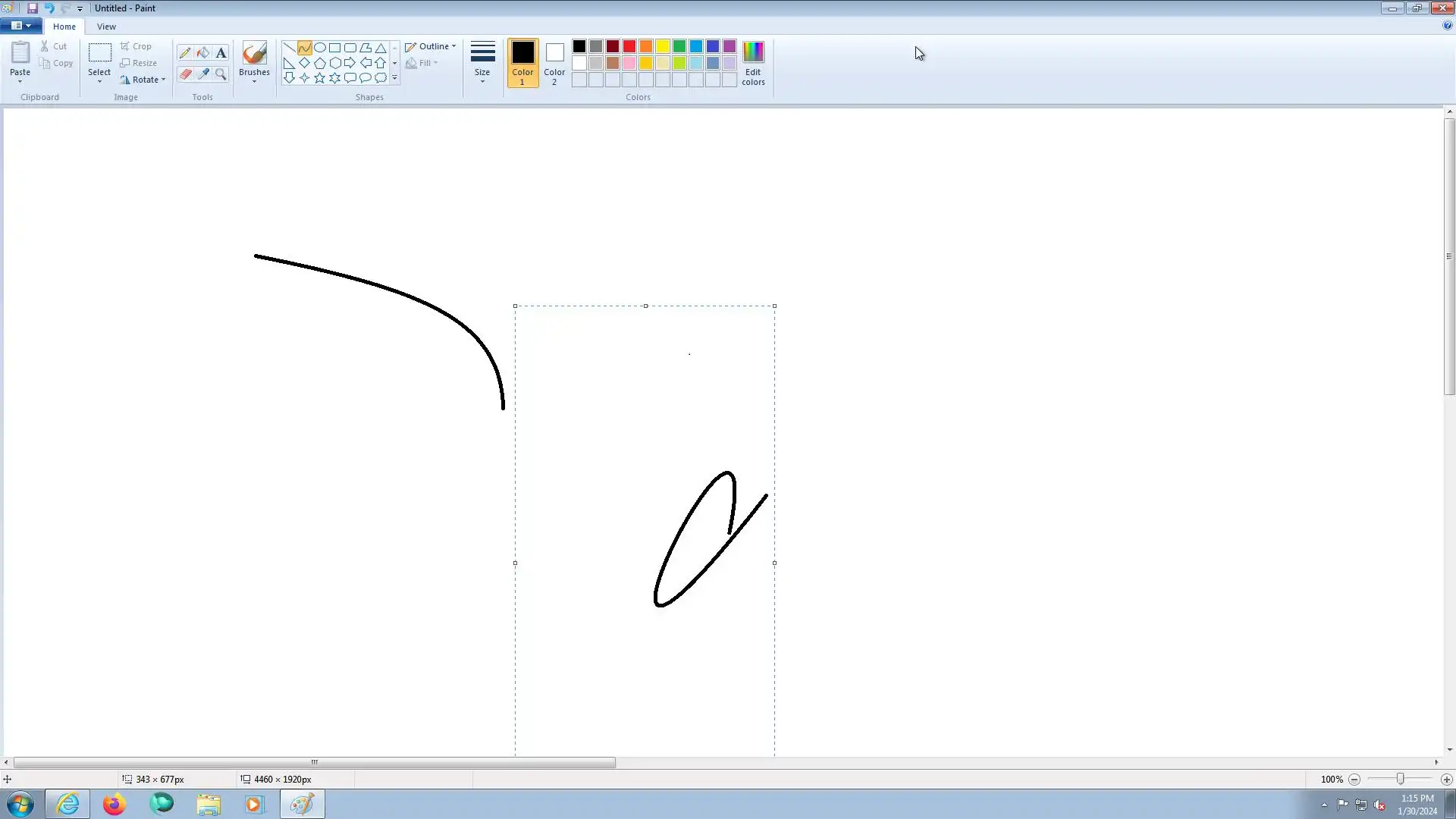Click the Edit colors button
1456x819 pixels.
tap(753, 63)
